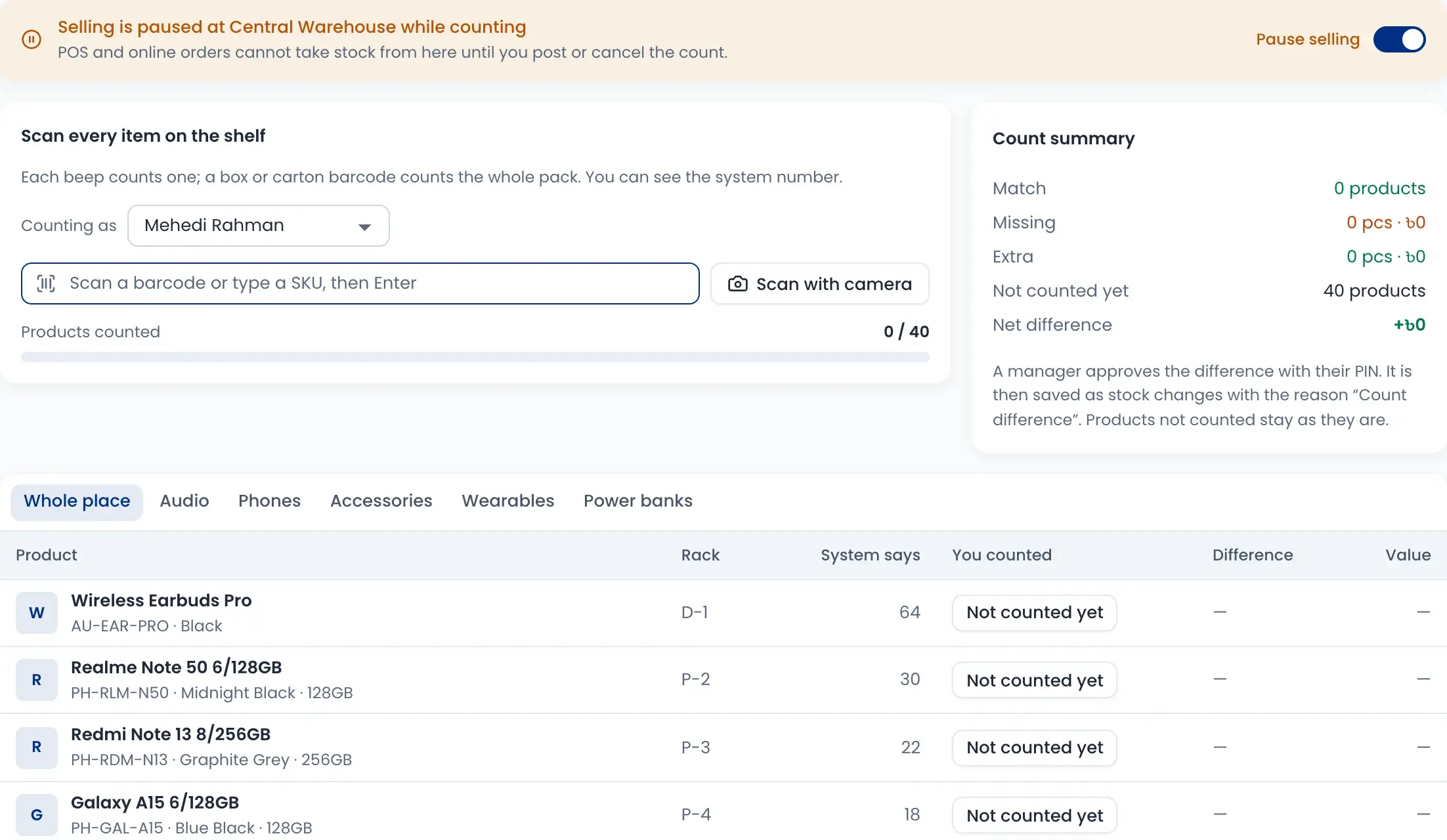Viewport: 1447px width, 840px height.
Task: Open the Phones tab
Action: click(269, 501)
